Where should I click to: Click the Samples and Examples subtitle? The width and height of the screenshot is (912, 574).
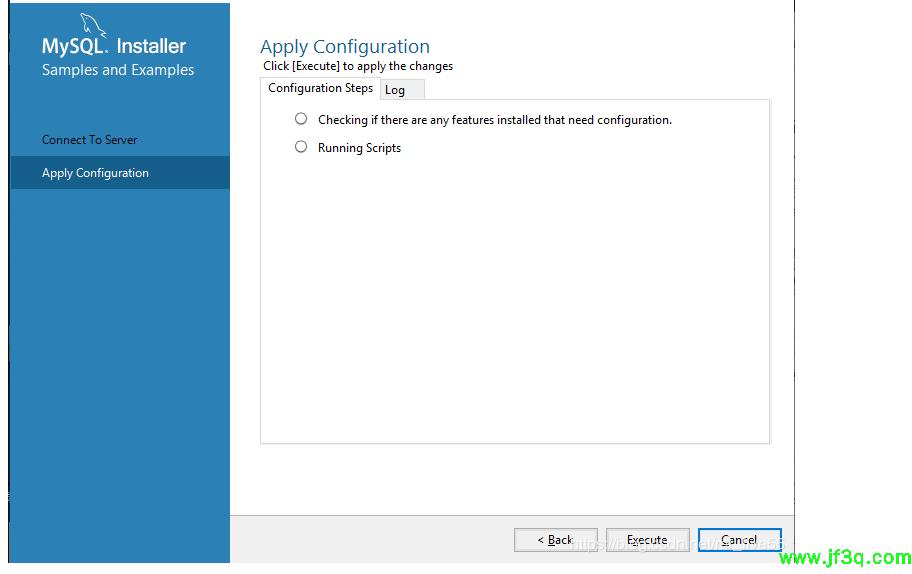pos(118,70)
